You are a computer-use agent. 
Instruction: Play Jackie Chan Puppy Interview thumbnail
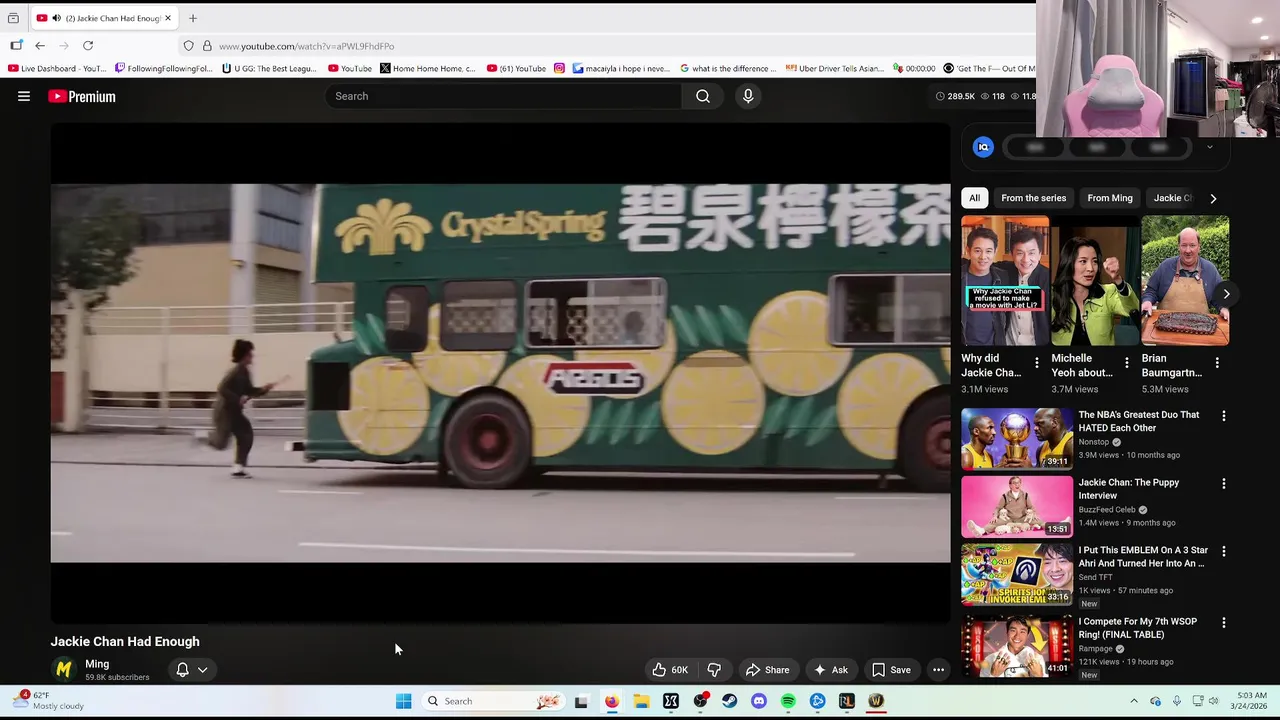(1017, 506)
